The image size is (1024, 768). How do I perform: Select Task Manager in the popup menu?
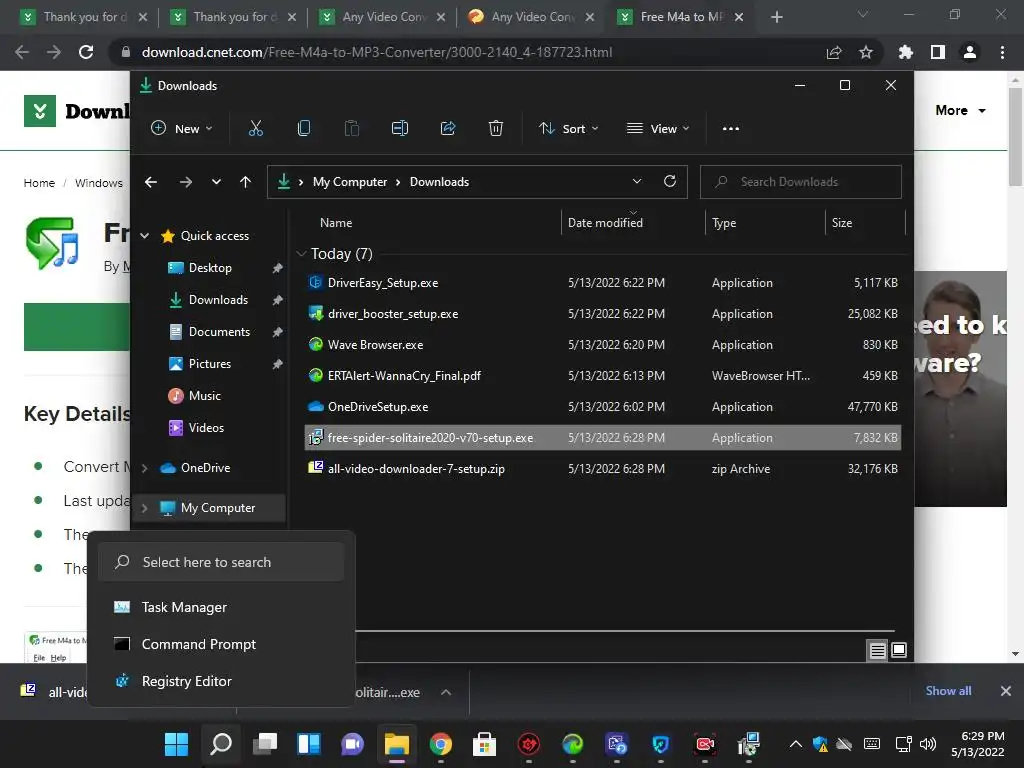point(221,607)
